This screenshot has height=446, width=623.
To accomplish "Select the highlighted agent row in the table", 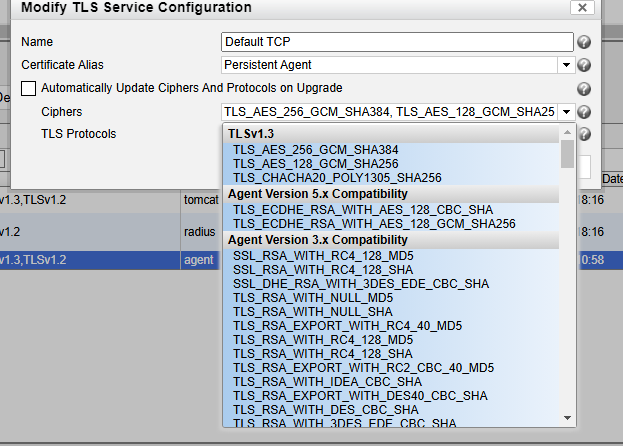I will 100,259.
